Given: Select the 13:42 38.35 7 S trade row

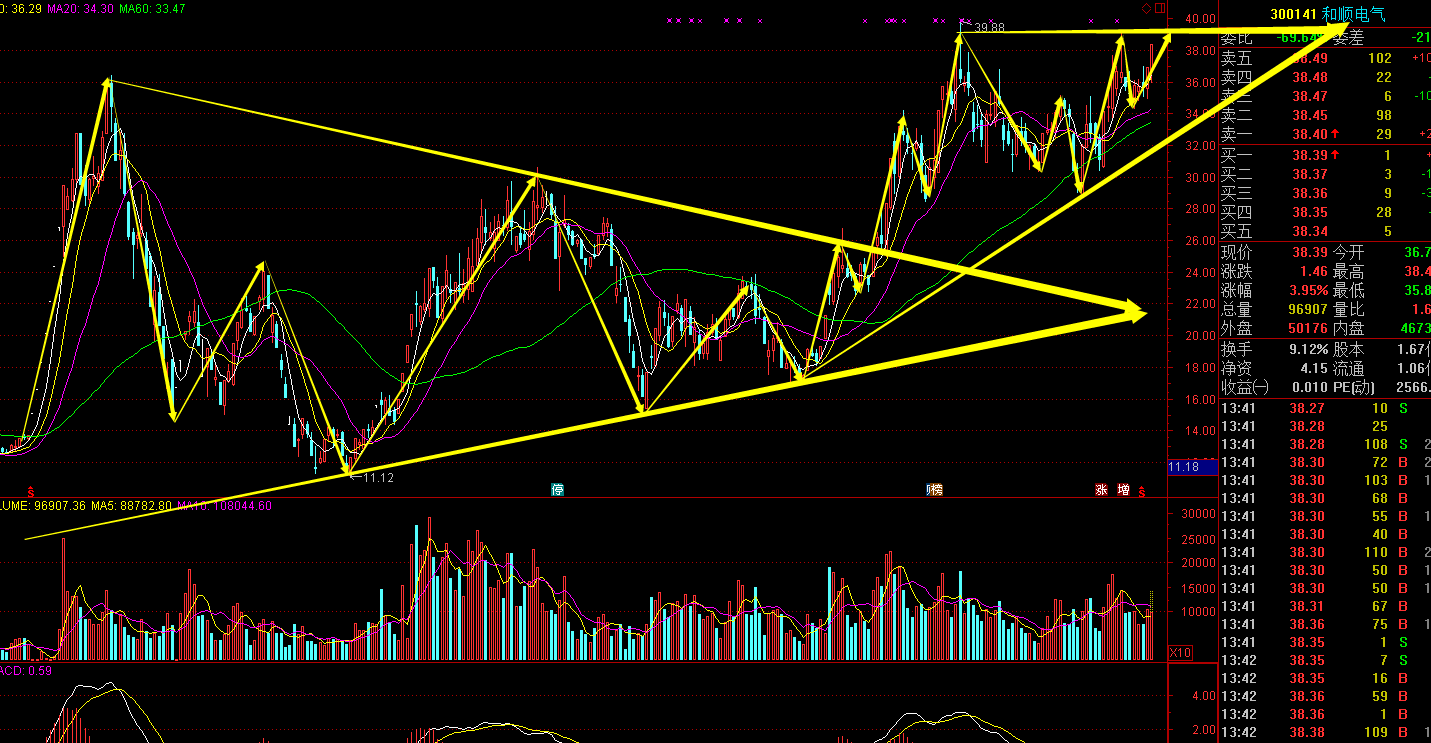Looking at the screenshot, I should pyautogui.click(x=1325, y=660).
